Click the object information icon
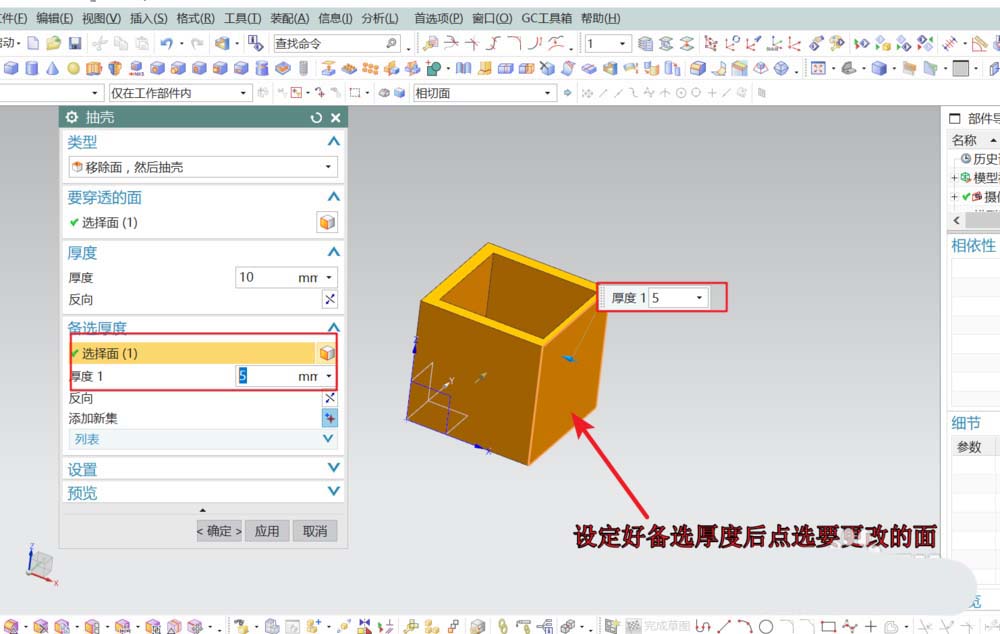Image resolution: width=1000 pixels, height=634 pixels. pos(256,43)
